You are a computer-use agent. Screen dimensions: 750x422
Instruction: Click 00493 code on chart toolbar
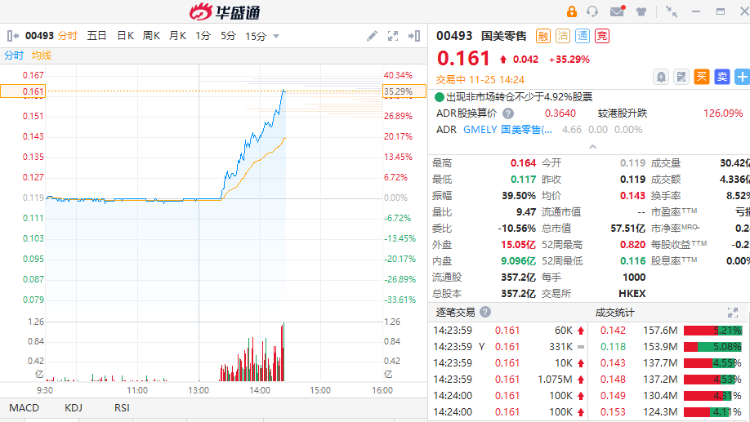click(x=39, y=36)
